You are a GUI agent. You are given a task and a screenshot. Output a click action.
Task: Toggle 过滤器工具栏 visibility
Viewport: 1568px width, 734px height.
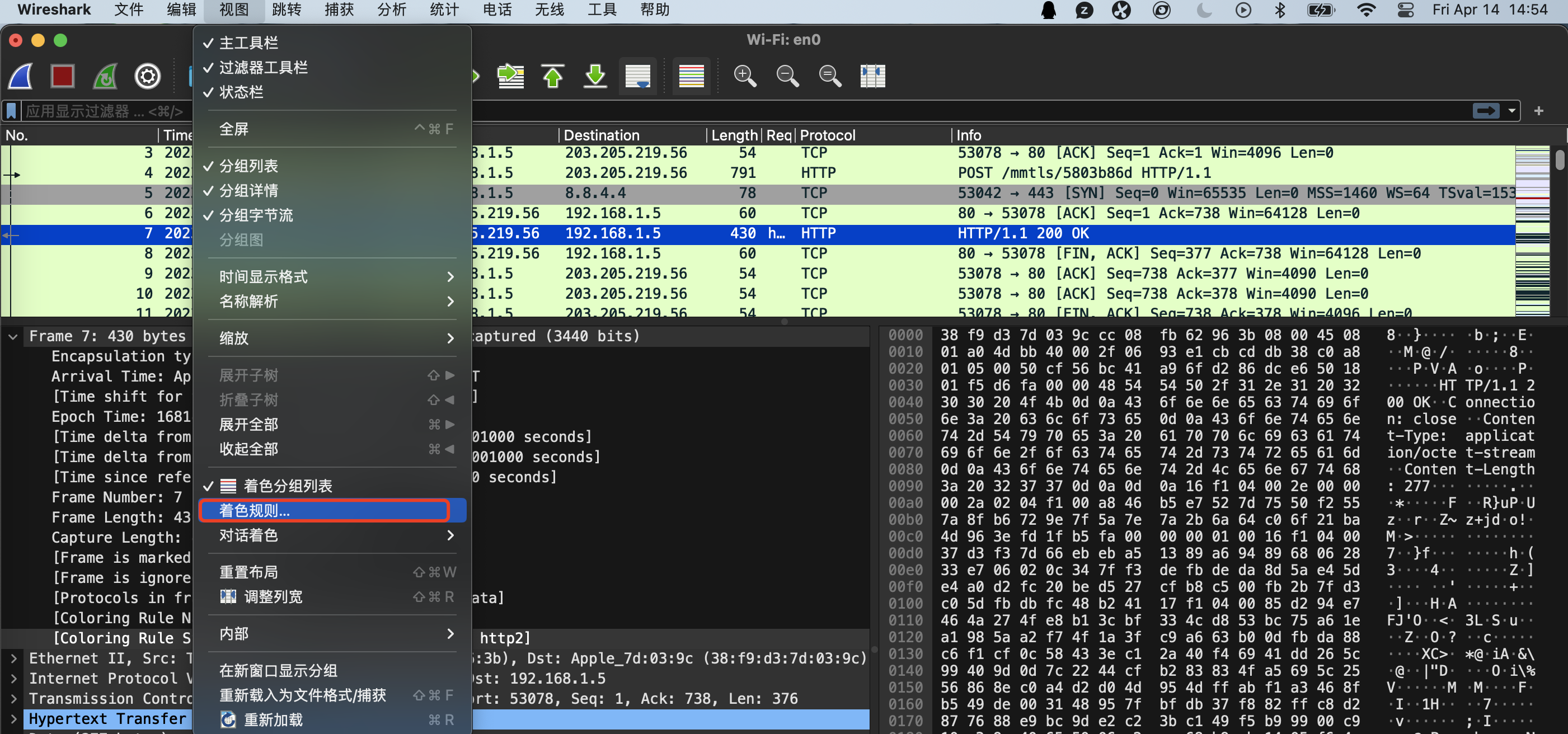click(x=332, y=68)
